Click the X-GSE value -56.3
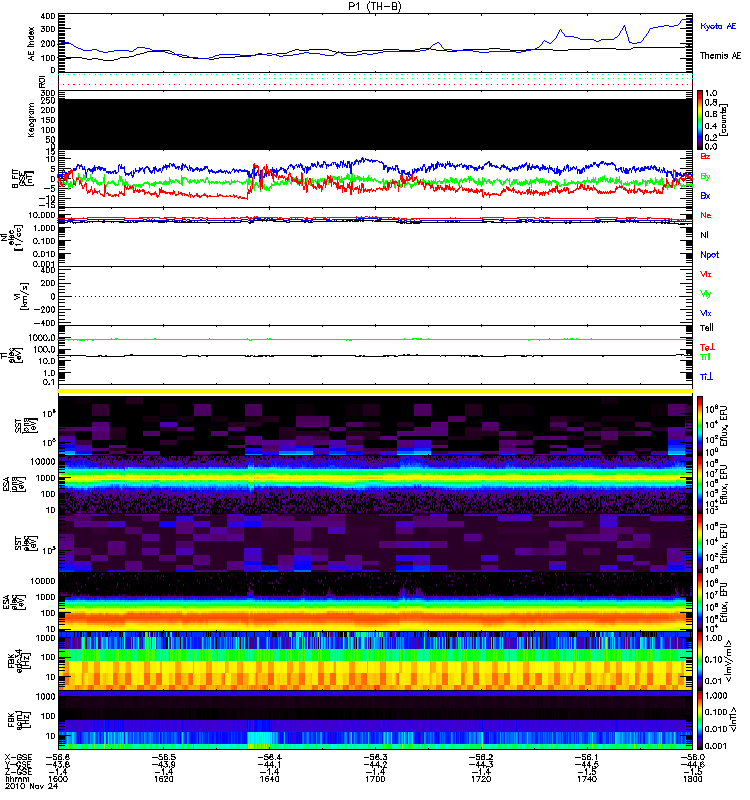This screenshot has height=800, width=750. pos(375,758)
